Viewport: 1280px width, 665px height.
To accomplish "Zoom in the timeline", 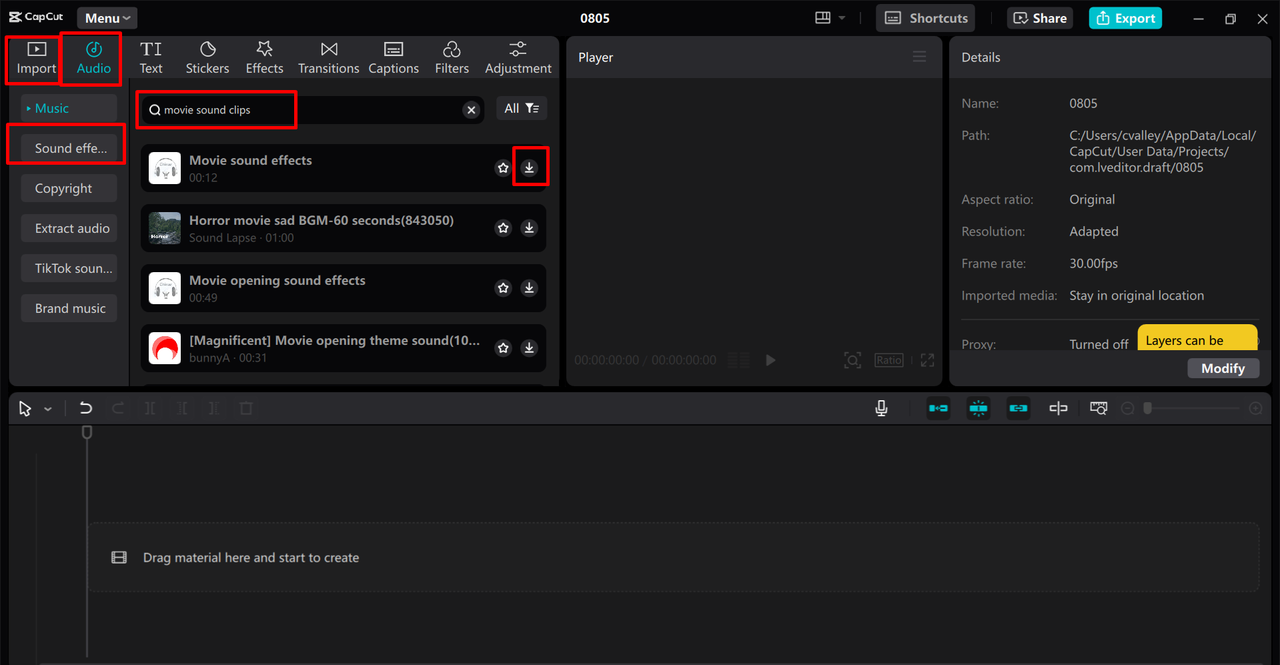I will point(1256,408).
